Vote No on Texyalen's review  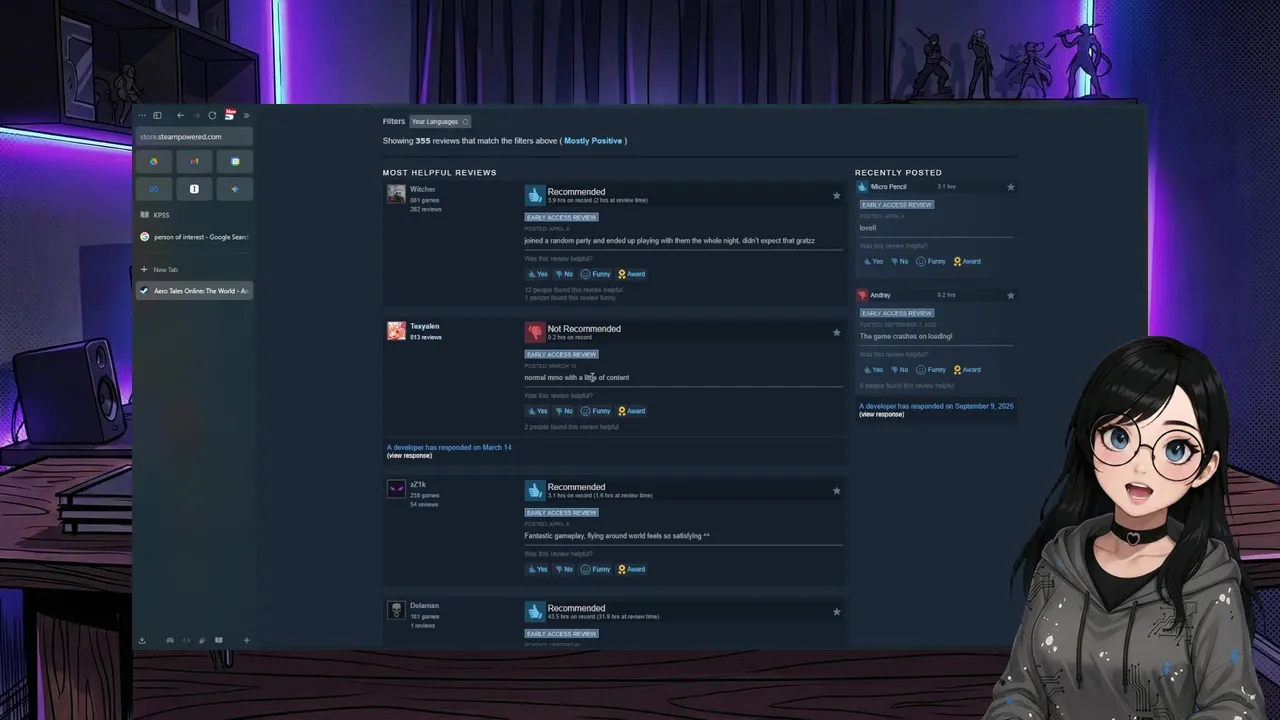coord(564,411)
